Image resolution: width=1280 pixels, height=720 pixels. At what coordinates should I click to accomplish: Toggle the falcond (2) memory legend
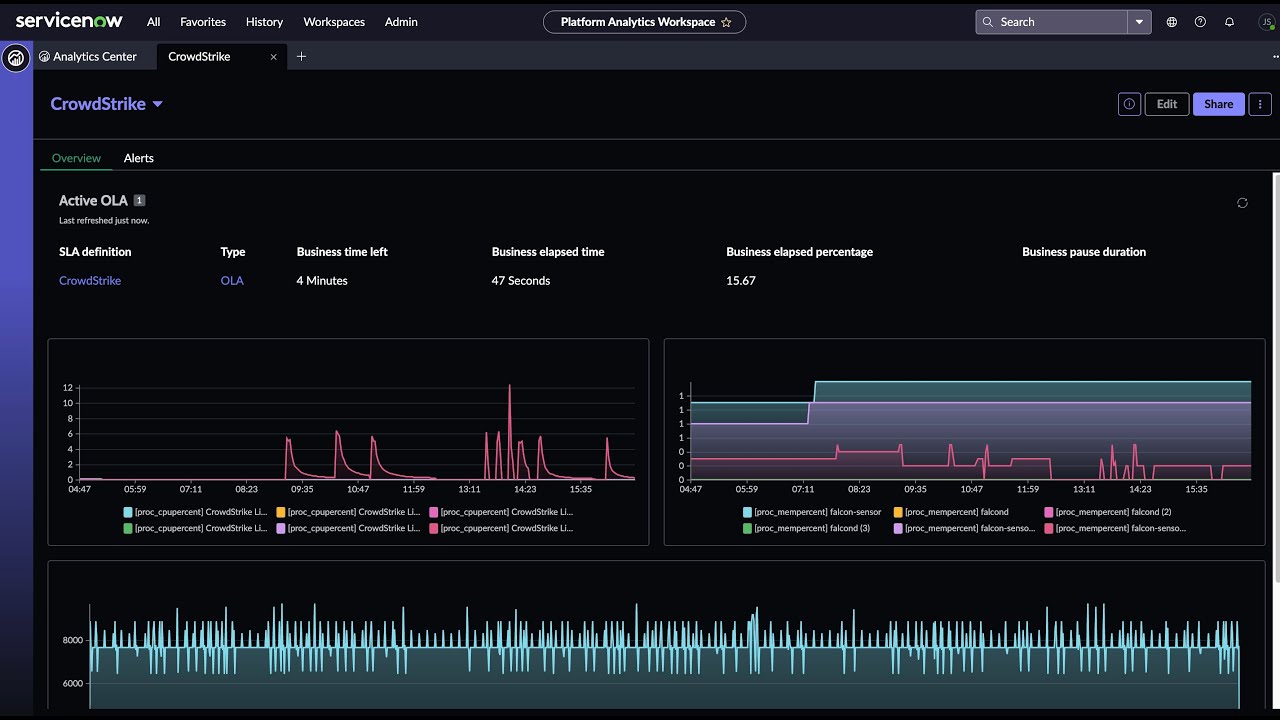click(1108, 512)
